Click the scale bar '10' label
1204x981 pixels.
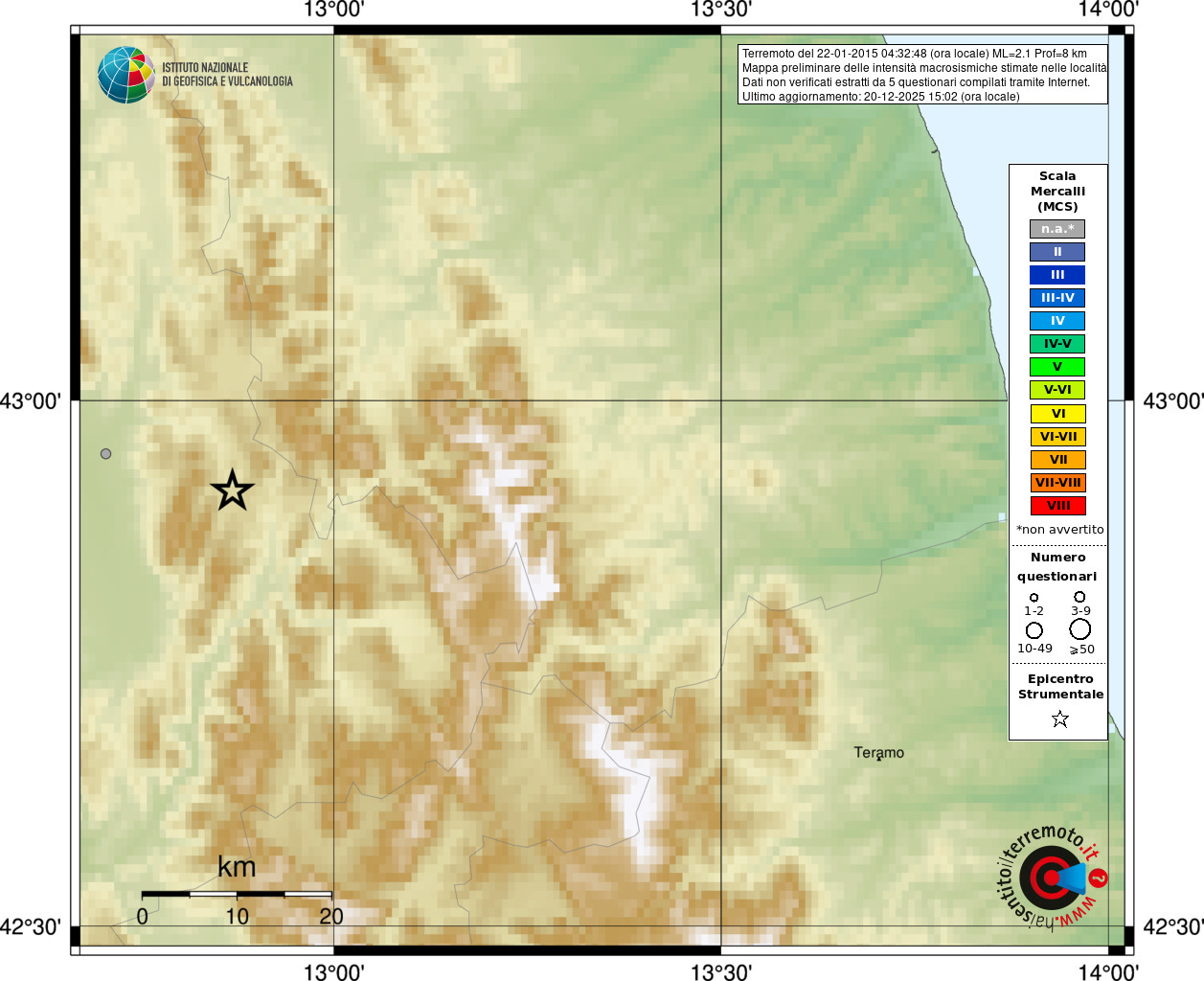(237, 916)
